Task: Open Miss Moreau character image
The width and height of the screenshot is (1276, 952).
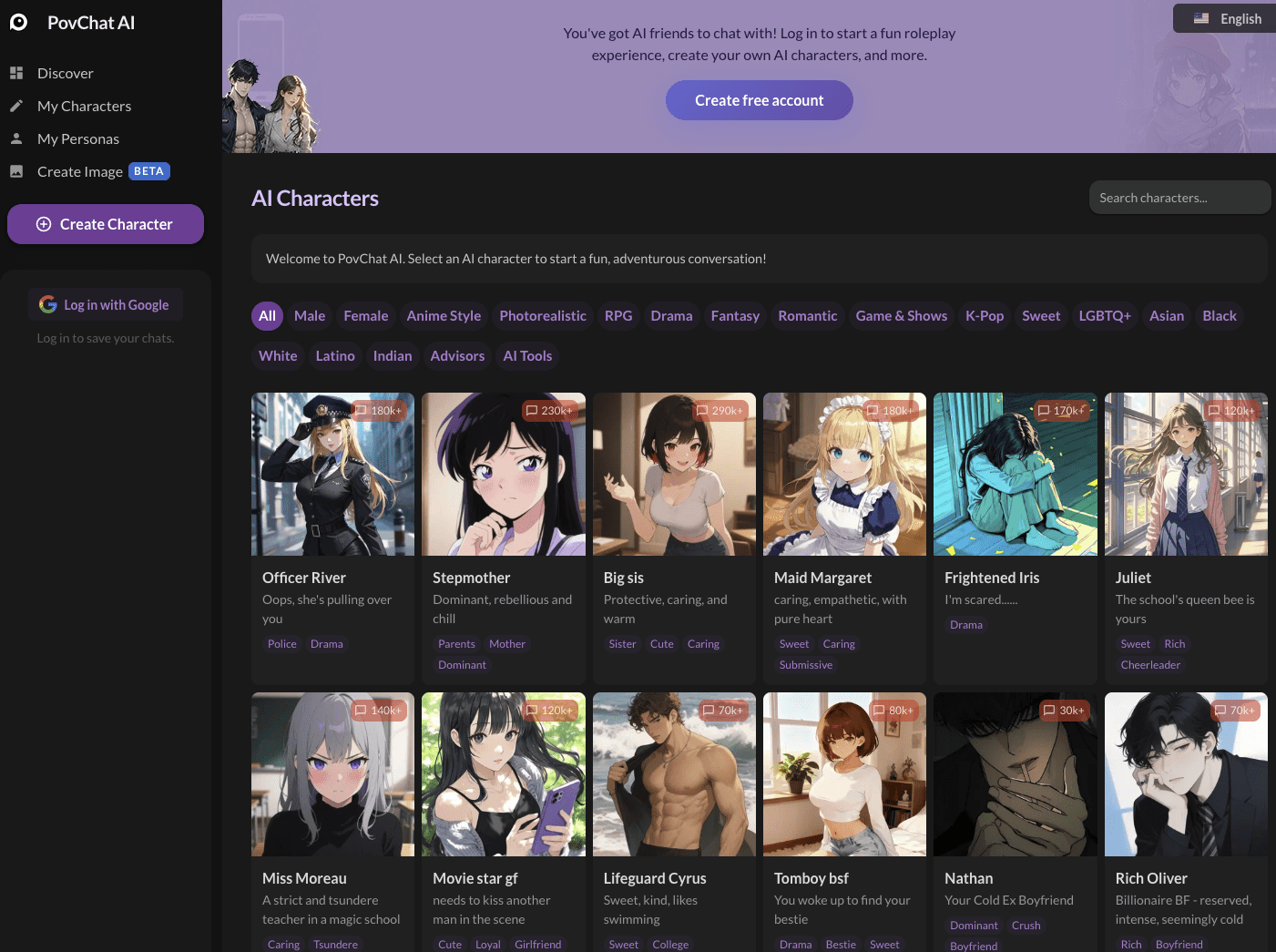Action: (x=332, y=774)
